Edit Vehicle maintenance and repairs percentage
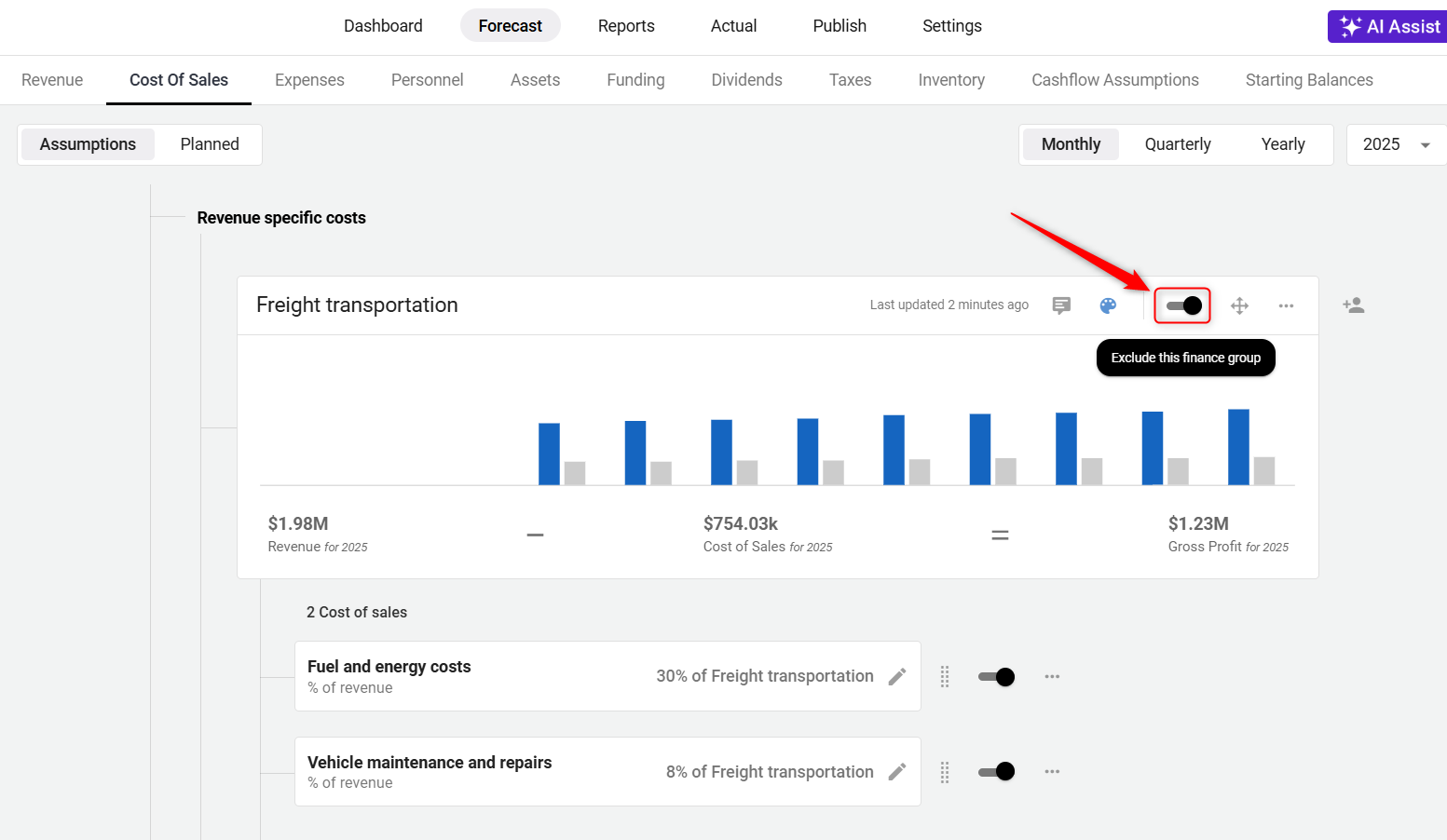Image resolution: width=1447 pixels, height=840 pixels. (x=897, y=772)
